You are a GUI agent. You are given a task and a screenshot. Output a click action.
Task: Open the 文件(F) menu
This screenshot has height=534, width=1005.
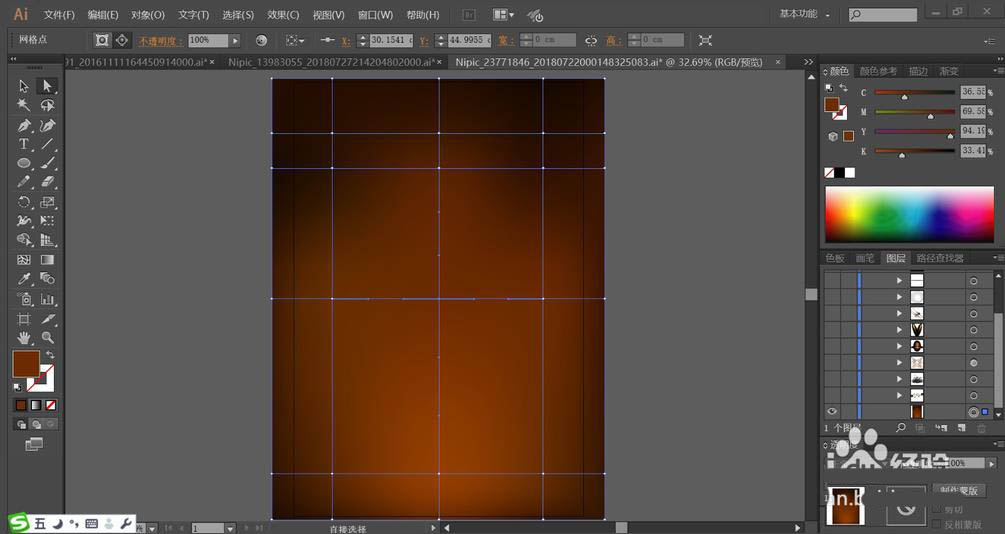pyautogui.click(x=60, y=14)
